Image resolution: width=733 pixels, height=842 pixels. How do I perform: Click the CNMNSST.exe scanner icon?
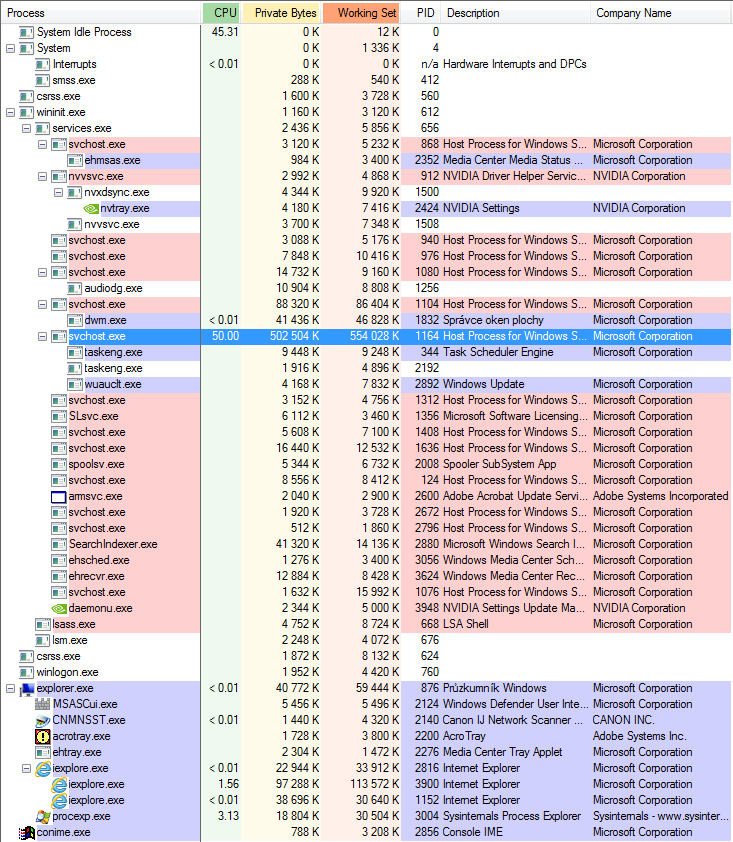(42, 720)
